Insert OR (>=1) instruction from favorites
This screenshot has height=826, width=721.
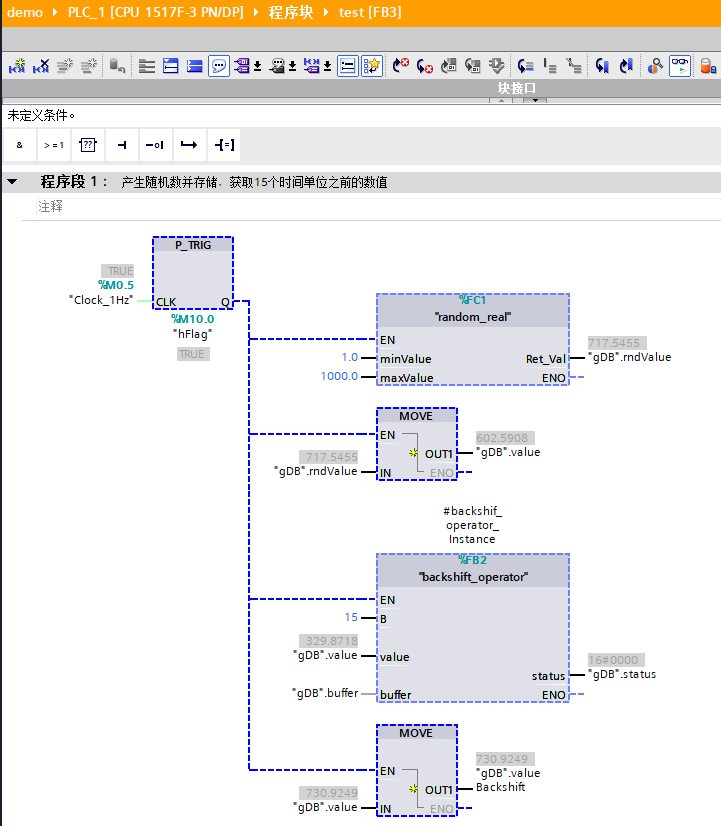pyautogui.click(x=54, y=145)
